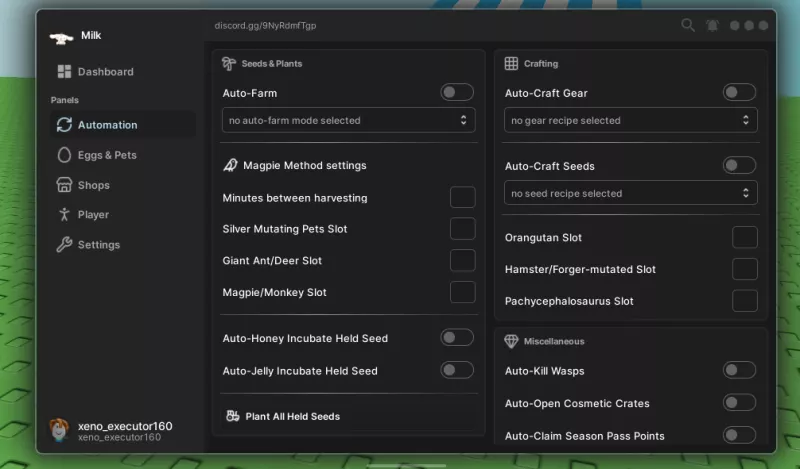Click the Crafting grid icon
Image resolution: width=800 pixels, height=469 pixels.
point(511,63)
